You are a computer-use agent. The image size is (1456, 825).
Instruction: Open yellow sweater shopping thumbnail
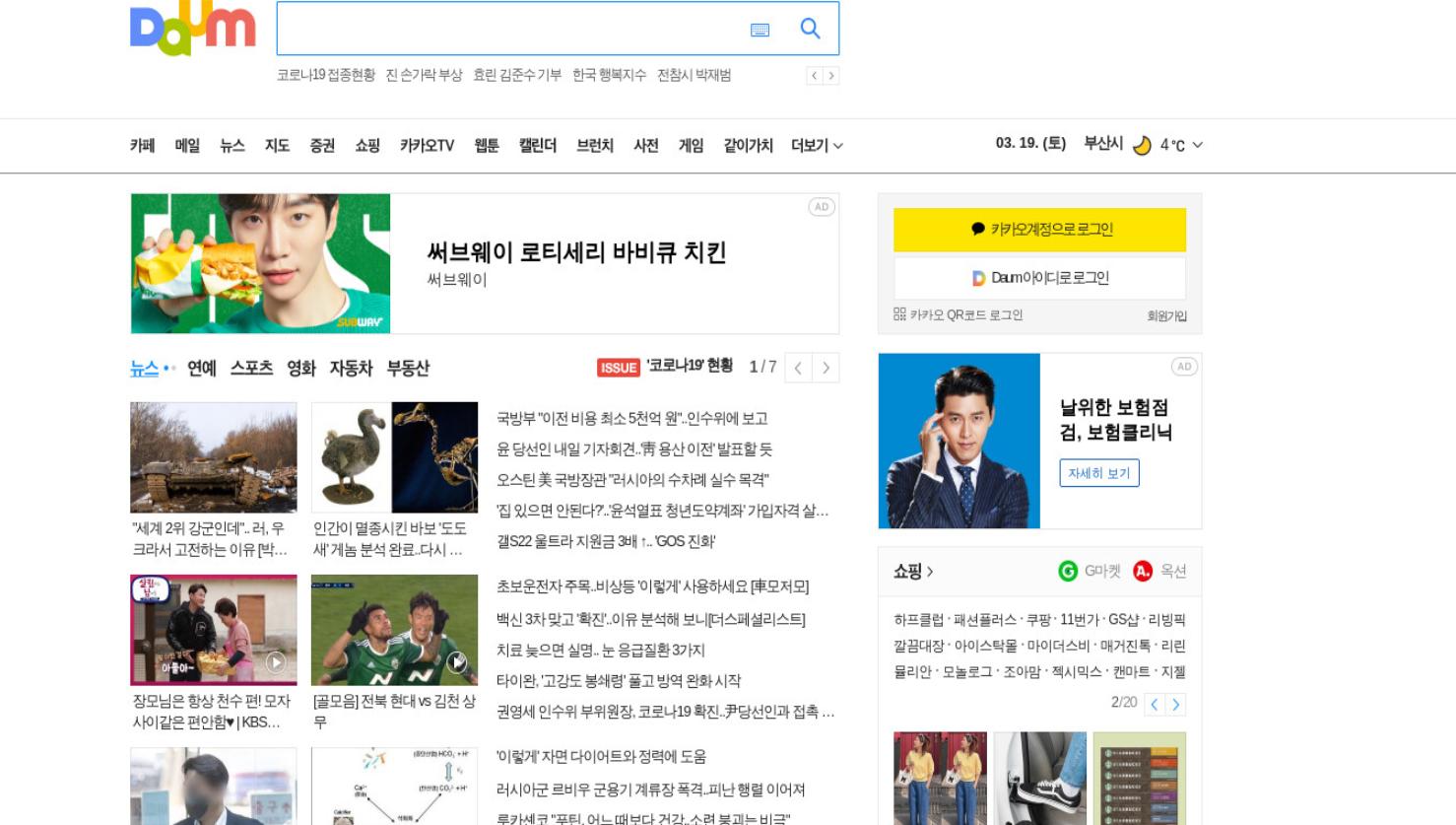click(x=940, y=778)
